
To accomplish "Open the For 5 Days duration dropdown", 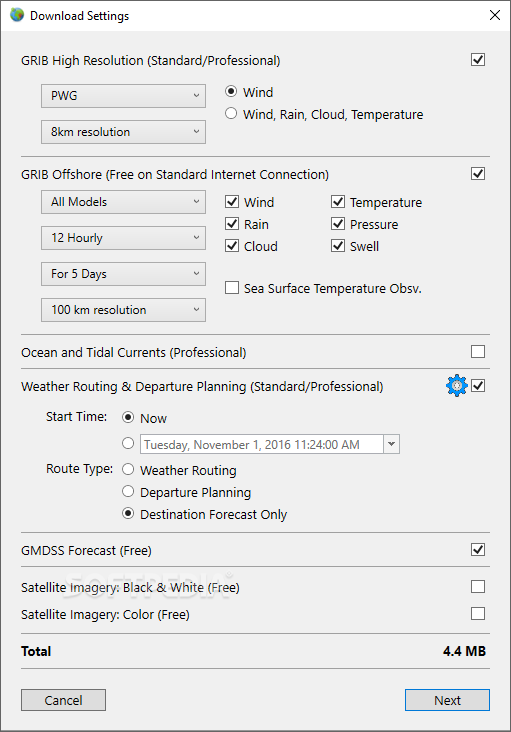I will coord(123,274).
